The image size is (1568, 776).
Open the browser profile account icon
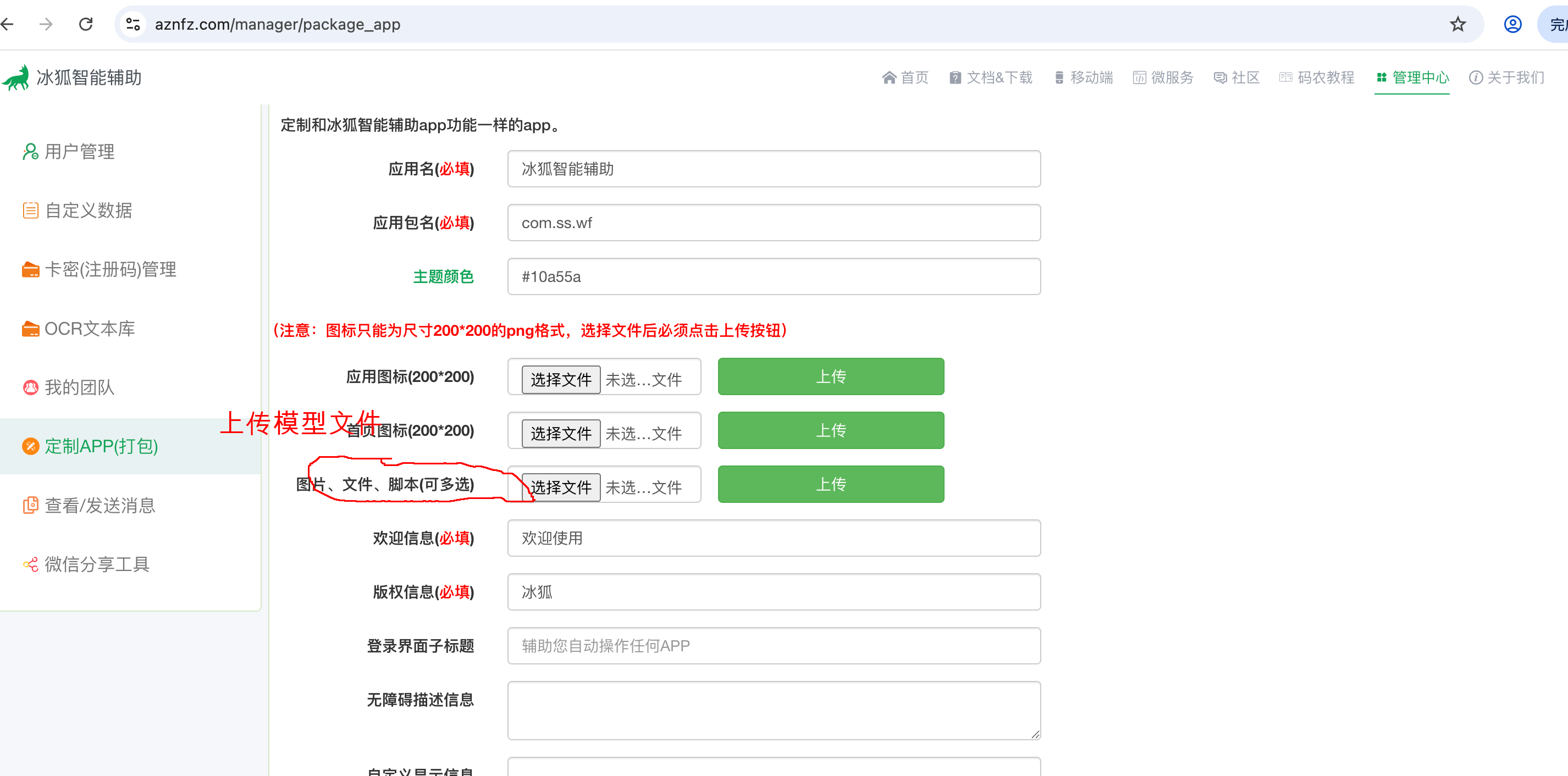tap(1512, 24)
